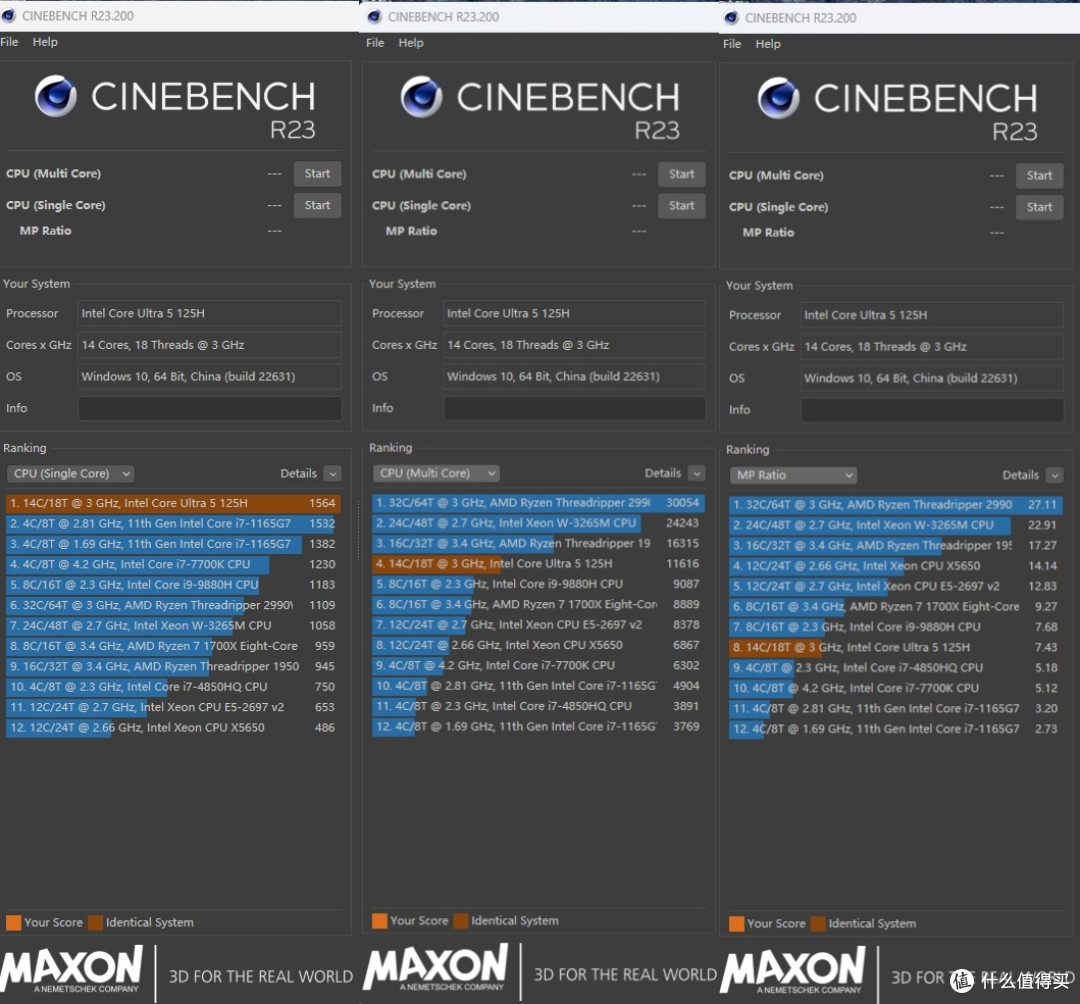Click the Cinebench sphere logo in right window

tap(779, 98)
